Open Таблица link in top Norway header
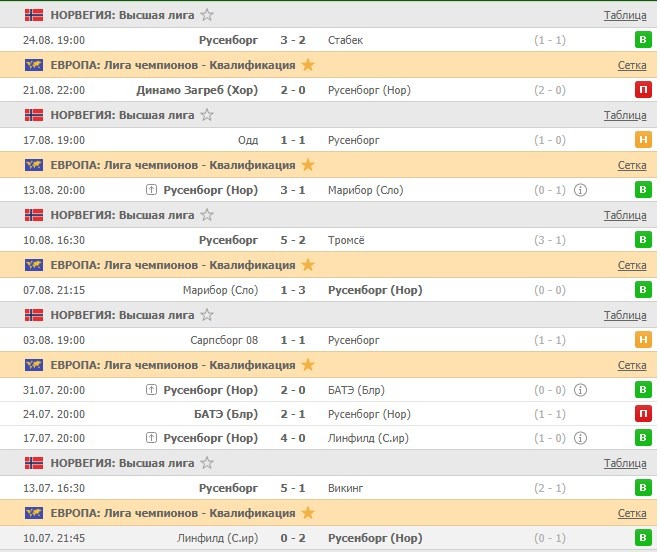 [x=625, y=15]
